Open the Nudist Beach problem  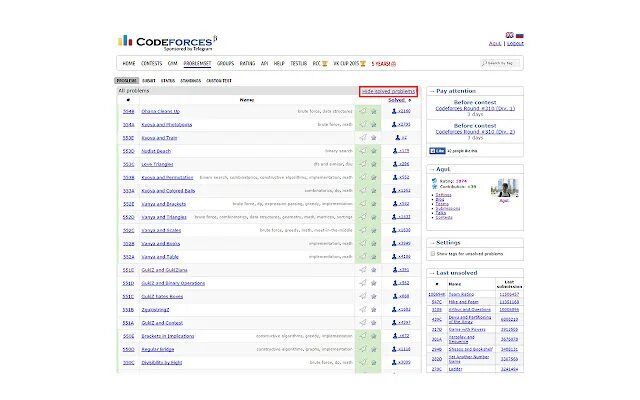pos(156,151)
